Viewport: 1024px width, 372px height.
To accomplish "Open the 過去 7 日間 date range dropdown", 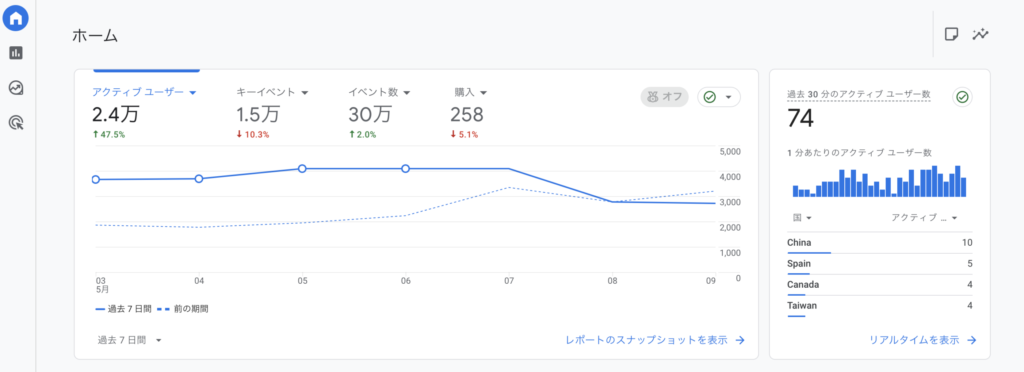I will click(129, 340).
